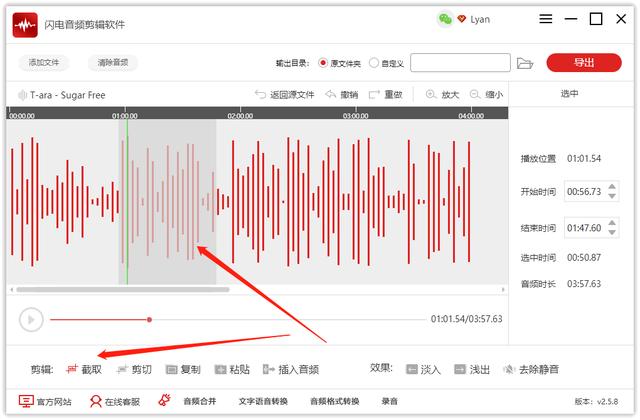
Task: Open 音频格式转换 format converter
Action: [335, 401]
